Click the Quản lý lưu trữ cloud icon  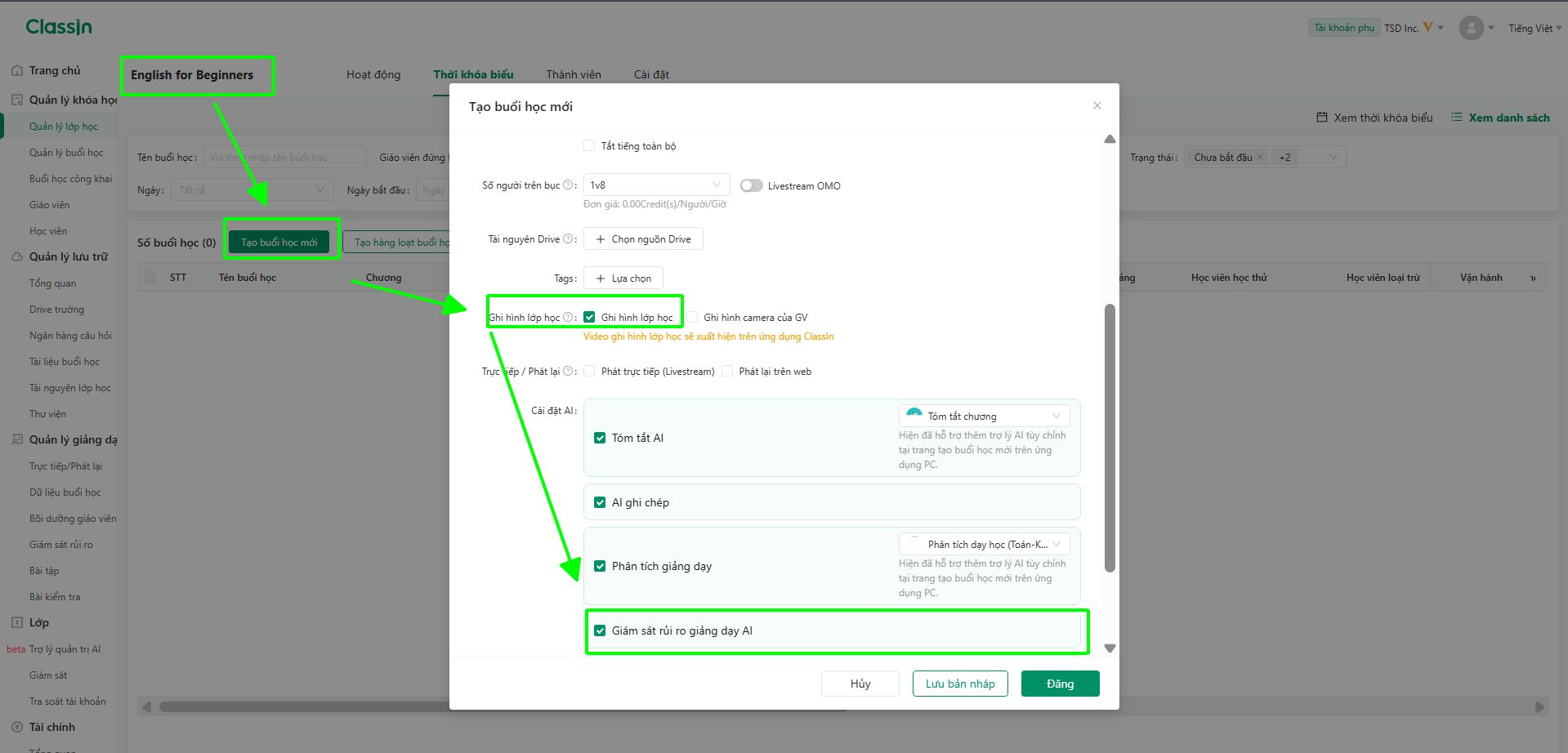17,257
